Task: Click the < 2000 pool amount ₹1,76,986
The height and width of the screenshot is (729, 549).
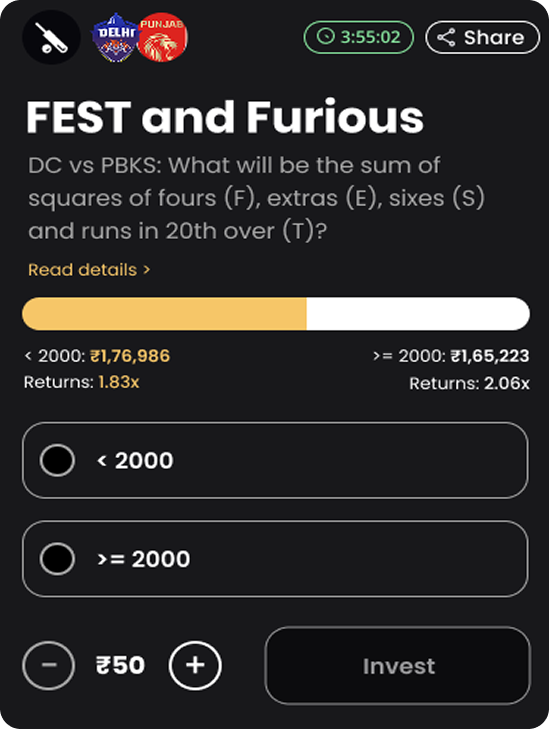Action: click(130, 356)
